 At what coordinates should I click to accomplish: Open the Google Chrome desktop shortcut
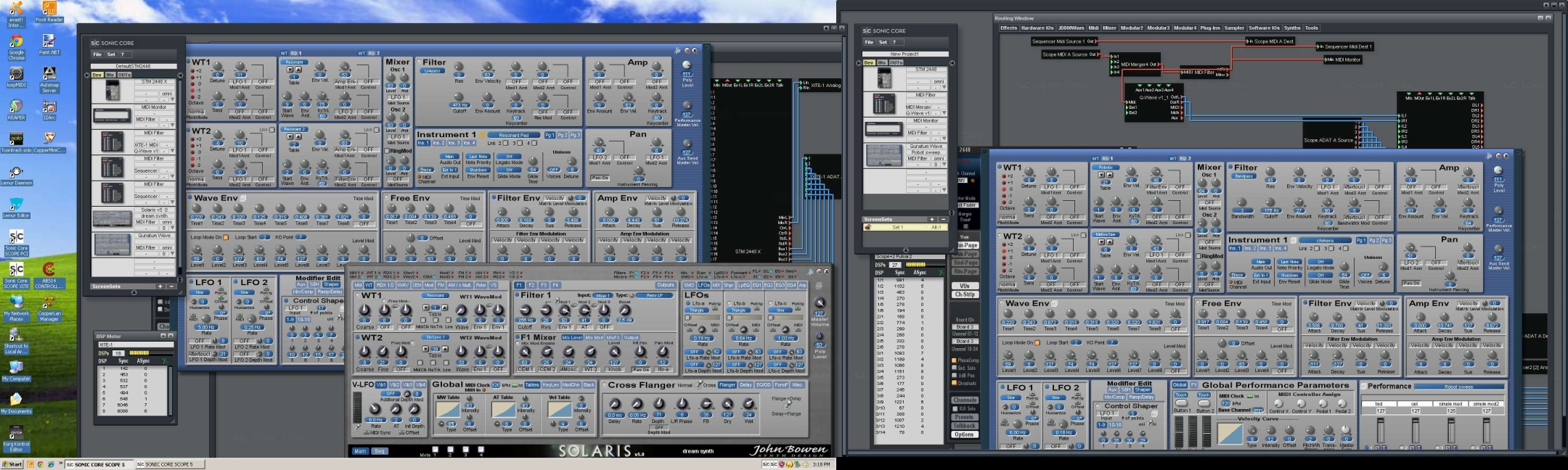click(x=16, y=46)
